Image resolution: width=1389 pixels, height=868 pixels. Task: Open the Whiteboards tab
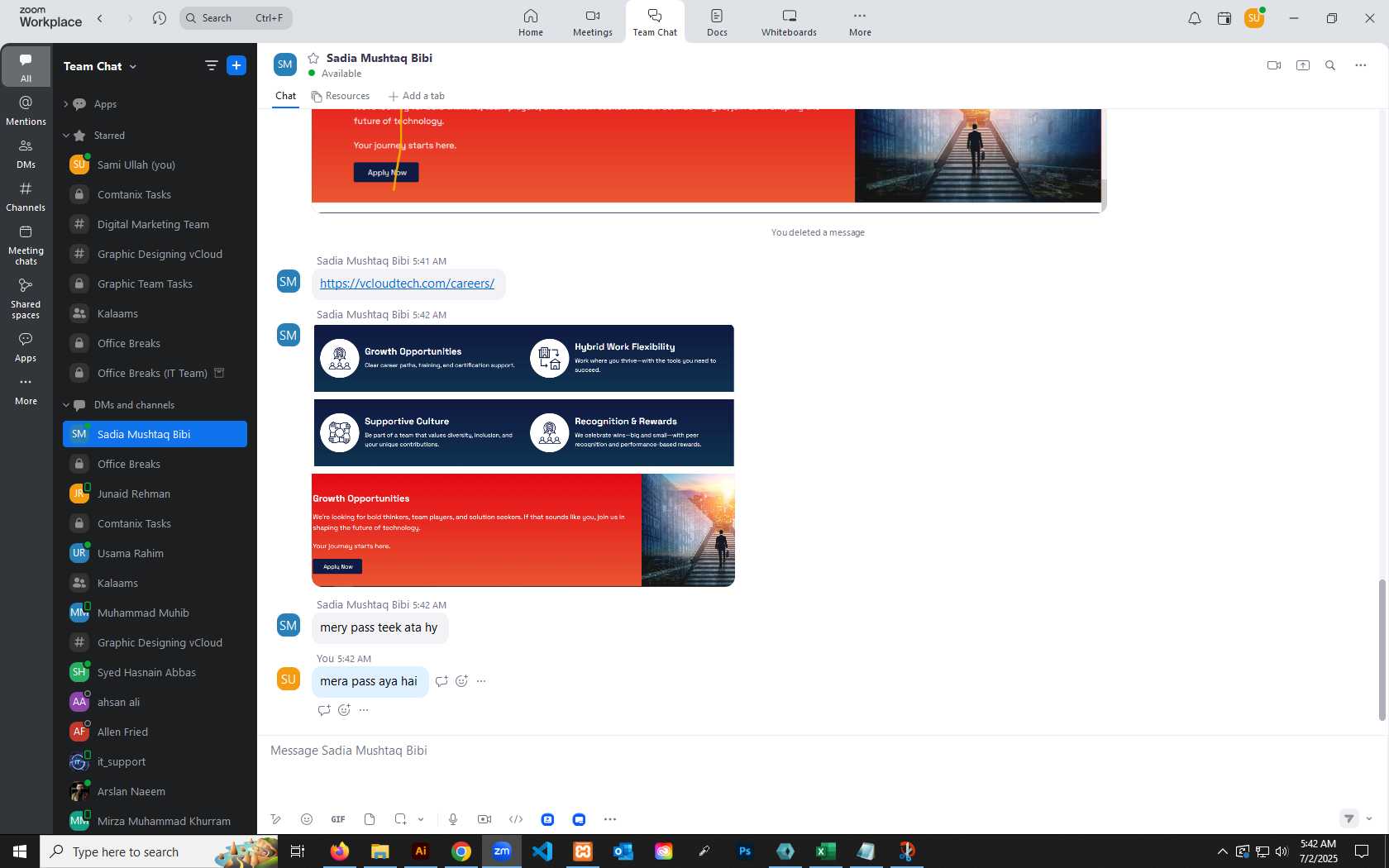789,22
